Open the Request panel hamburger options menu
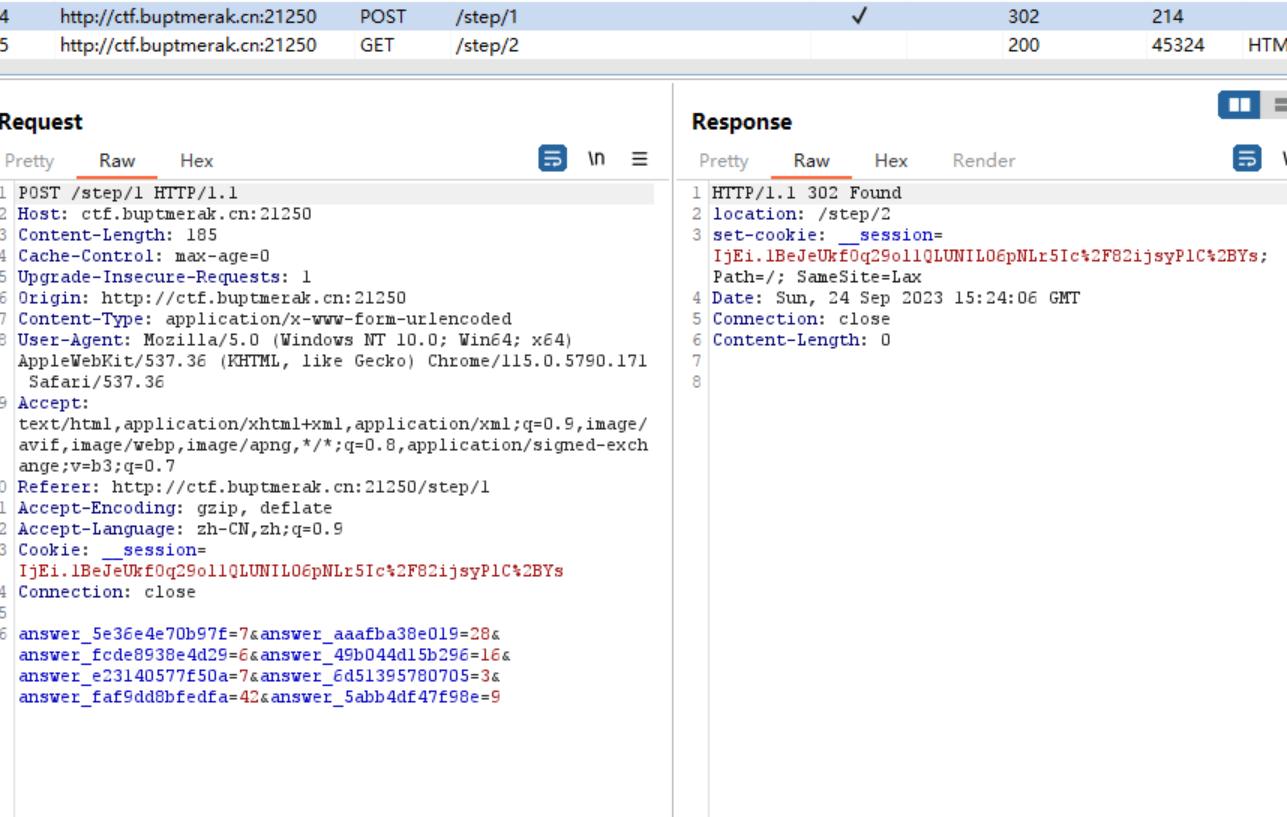Image resolution: width=1287 pixels, height=817 pixels. (640, 158)
